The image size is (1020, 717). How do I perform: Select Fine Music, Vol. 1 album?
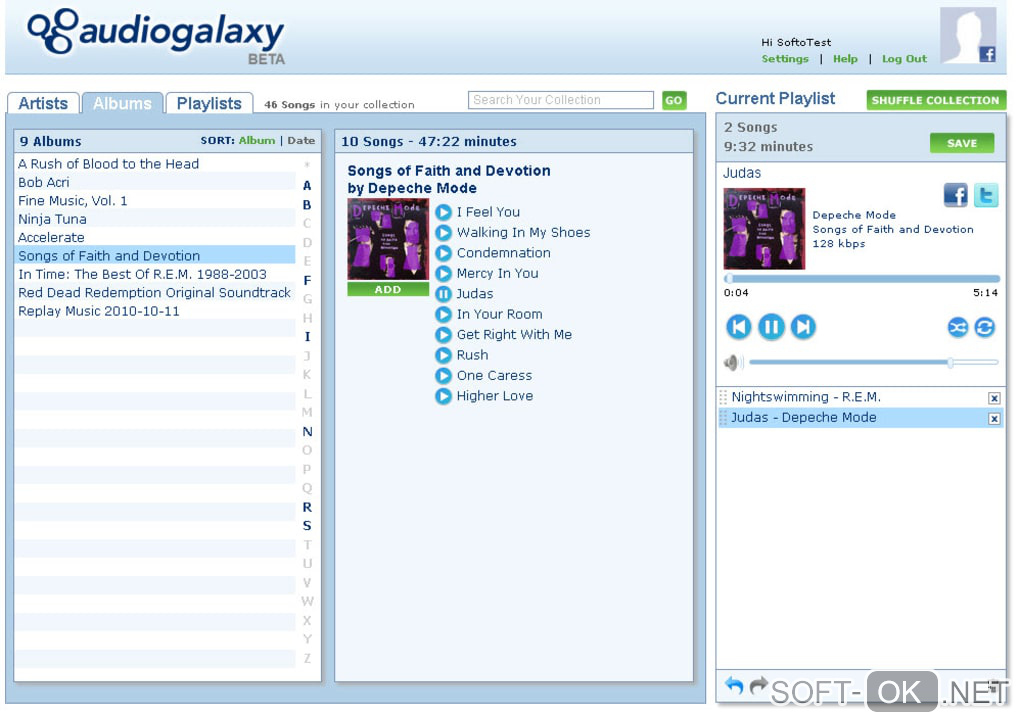click(x=155, y=200)
